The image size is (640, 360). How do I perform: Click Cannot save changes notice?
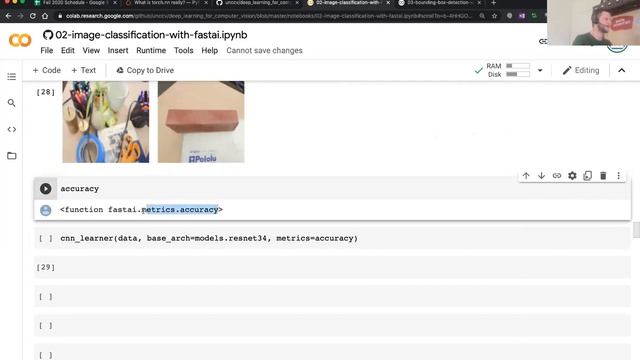click(264, 51)
